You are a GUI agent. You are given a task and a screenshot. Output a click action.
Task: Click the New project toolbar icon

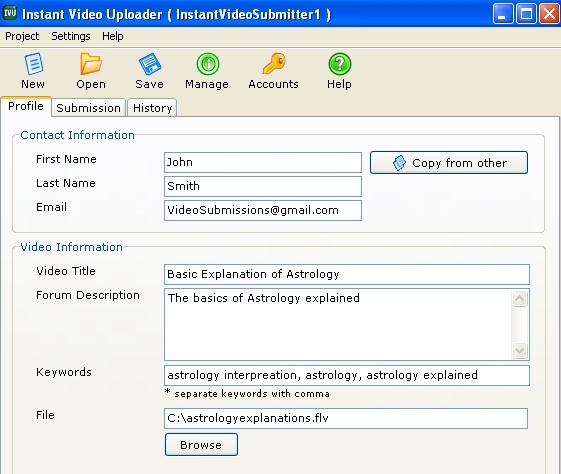(x=34, y=64)
